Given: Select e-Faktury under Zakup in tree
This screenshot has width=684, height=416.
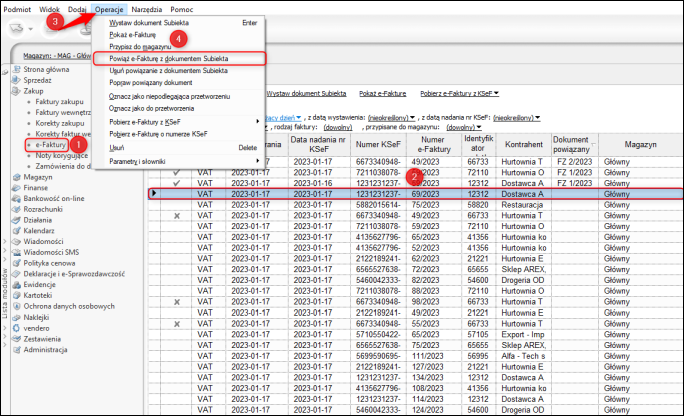Looking at the screenshot, I should (x=52, y=145).
